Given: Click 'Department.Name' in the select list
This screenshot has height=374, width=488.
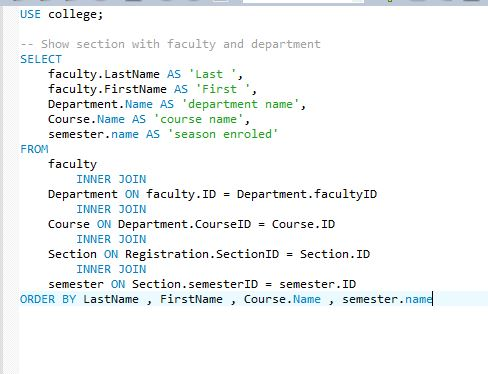Looking at the screenshot, I should click(100, 104).
